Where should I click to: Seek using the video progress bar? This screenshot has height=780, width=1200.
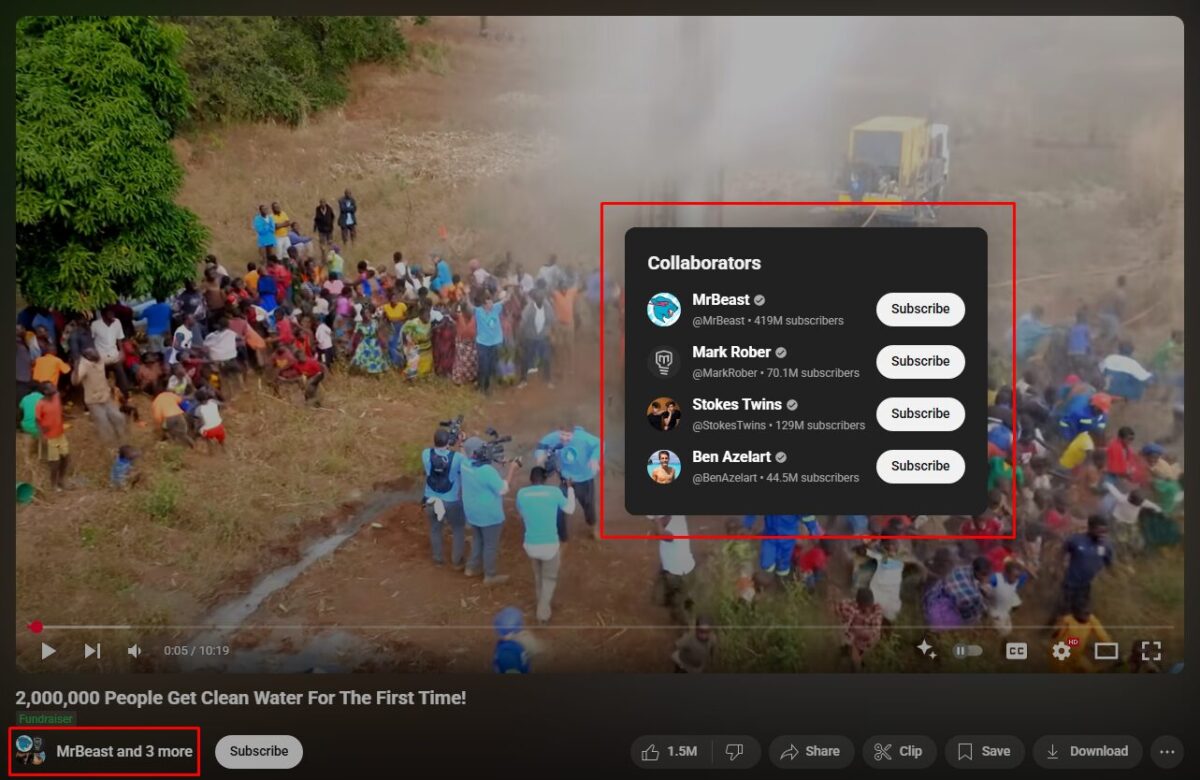tap(400, 628)
